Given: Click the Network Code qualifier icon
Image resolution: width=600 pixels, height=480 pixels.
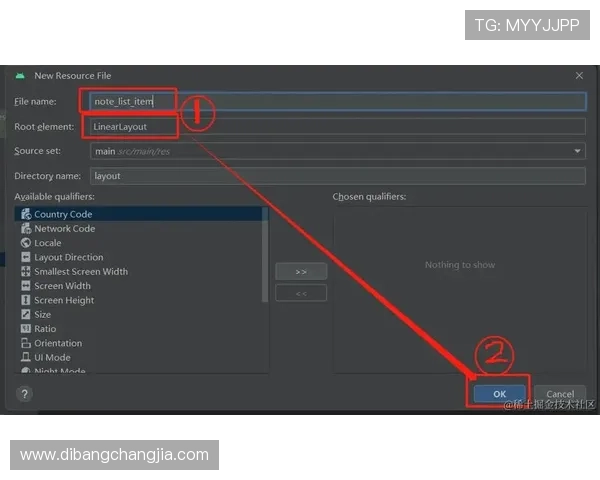Looking at the screenshot, I should (x=25, y=228).
